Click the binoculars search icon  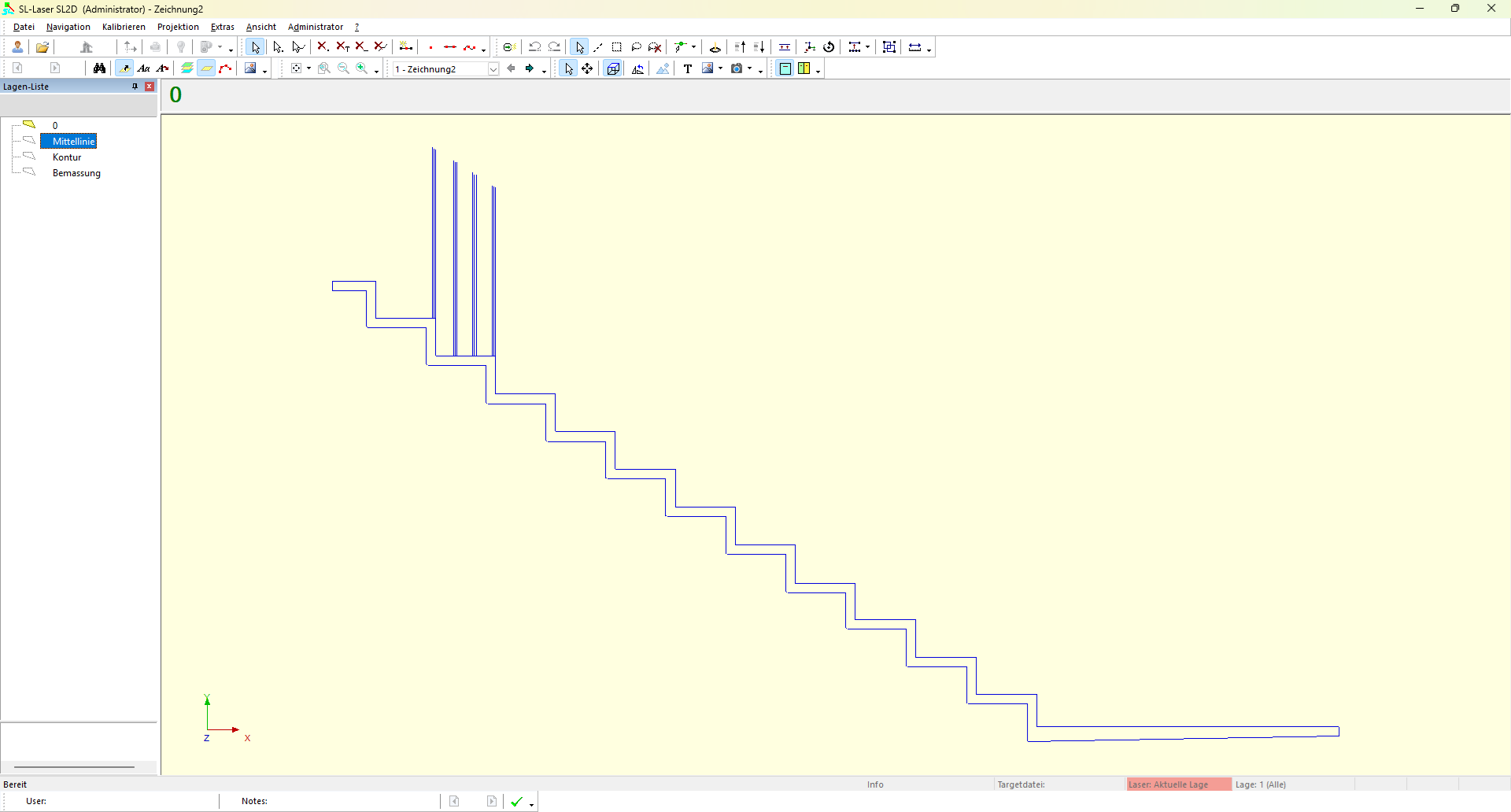coord(99,68)
